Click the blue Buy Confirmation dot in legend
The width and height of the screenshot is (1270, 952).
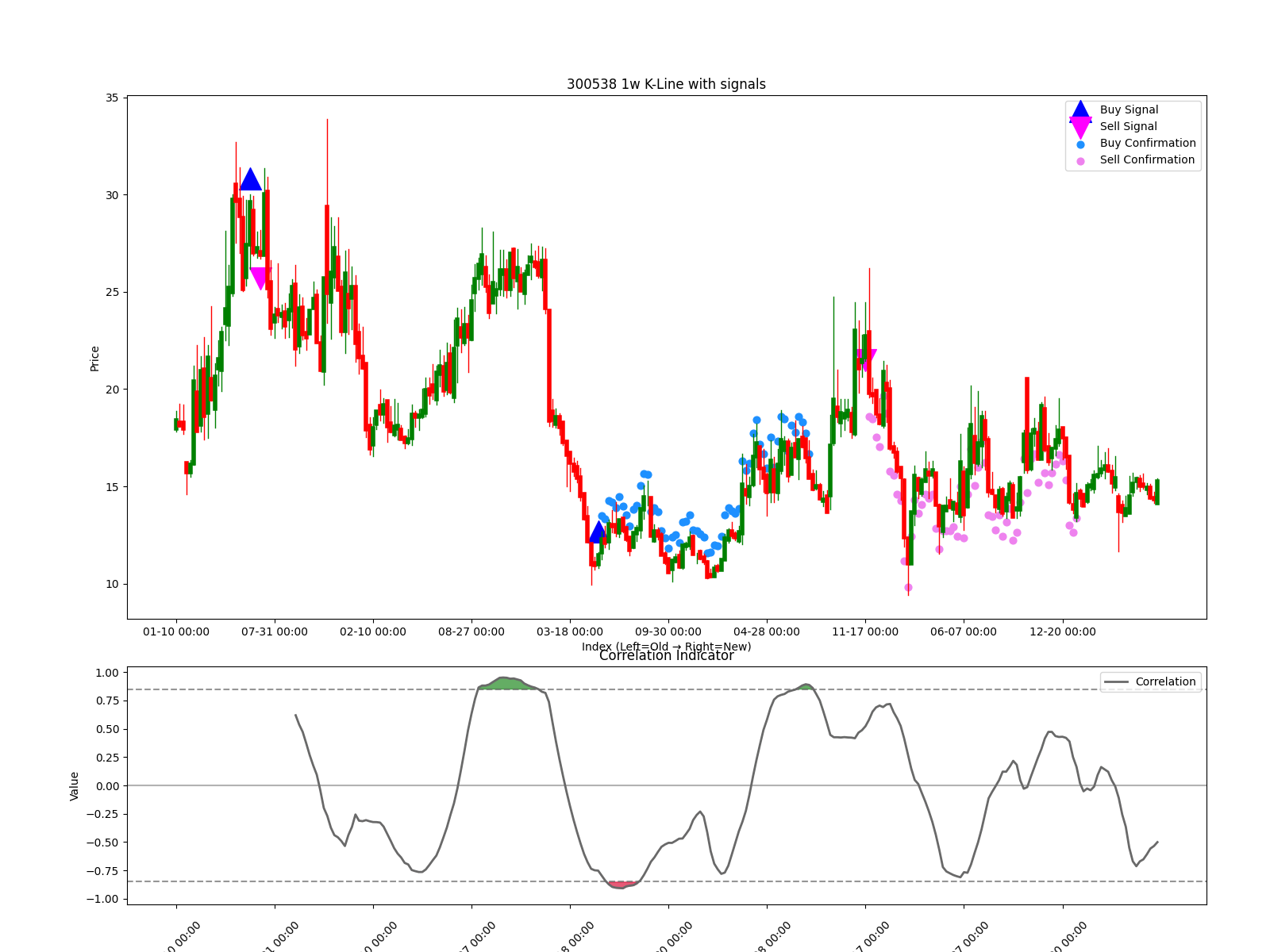point(1080,144)
